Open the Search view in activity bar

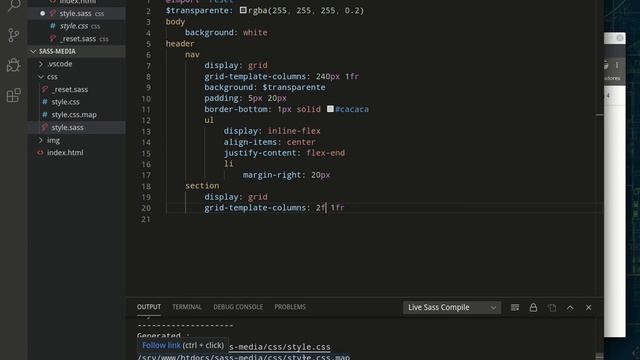(14, 5)
